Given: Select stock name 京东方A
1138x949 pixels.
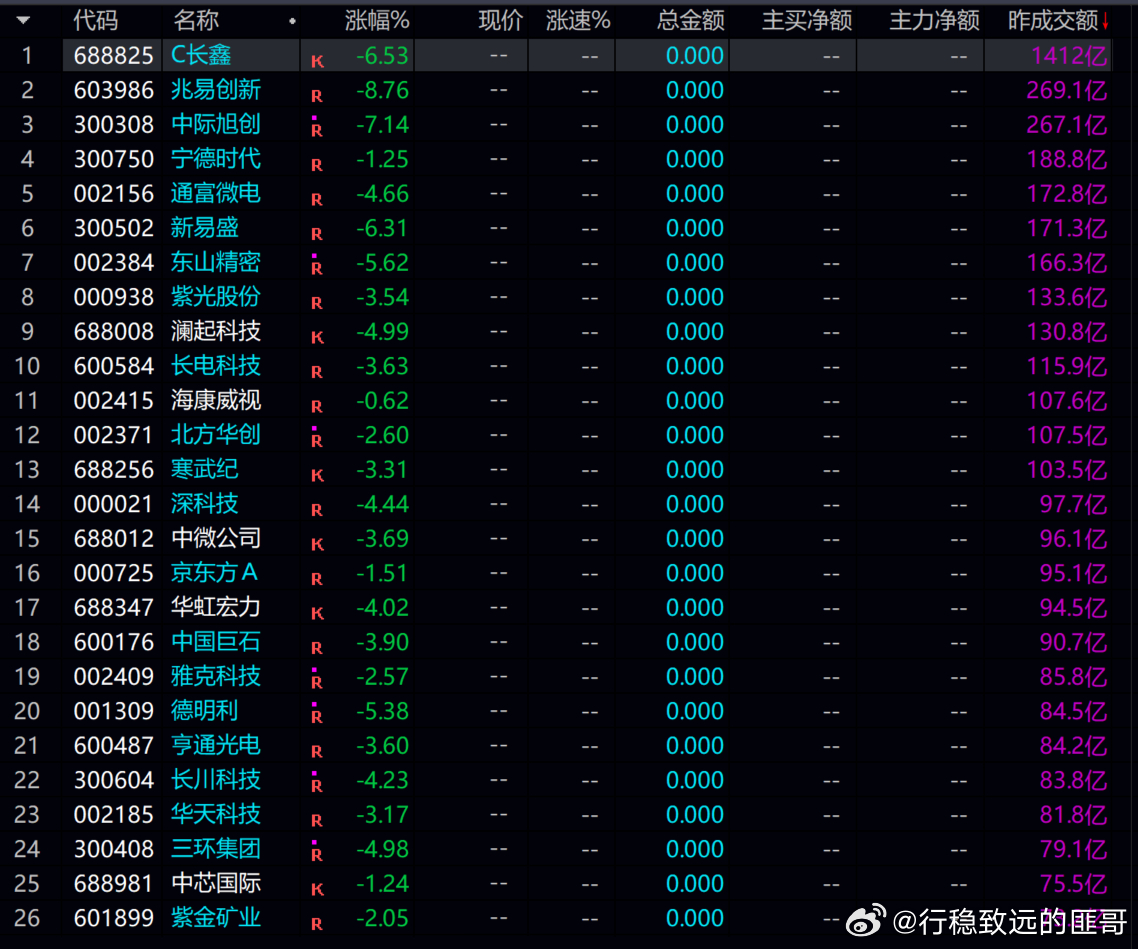Looking at the screenshot, I should click(x=214, y=572).
